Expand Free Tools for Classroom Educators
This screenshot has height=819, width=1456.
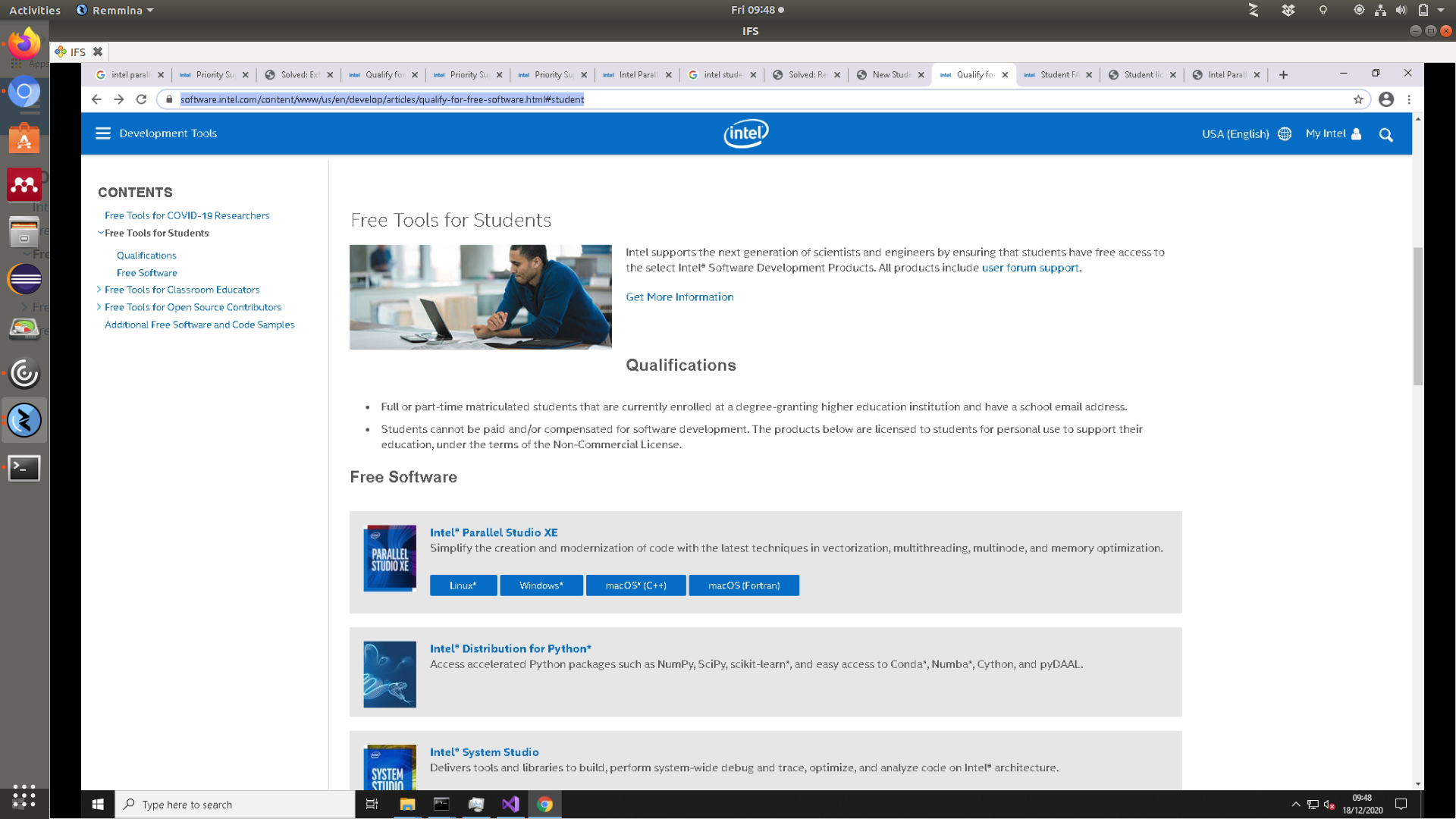pyautogui.click(x=99, y=290)
